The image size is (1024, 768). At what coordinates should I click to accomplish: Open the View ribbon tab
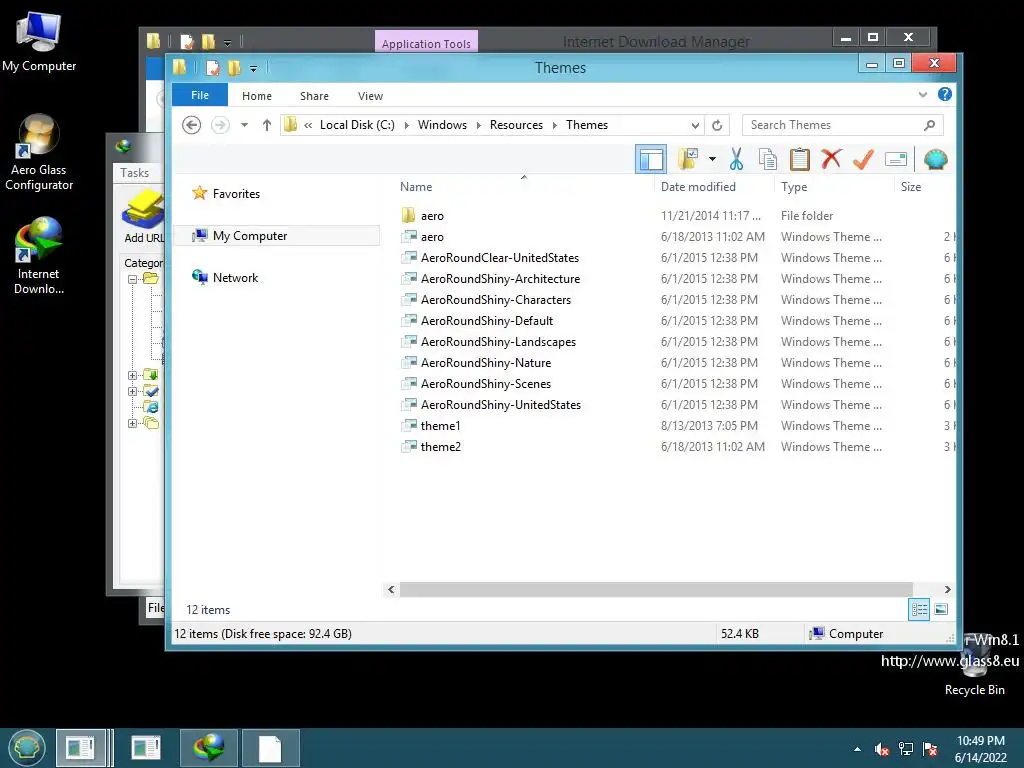point(370,96)
